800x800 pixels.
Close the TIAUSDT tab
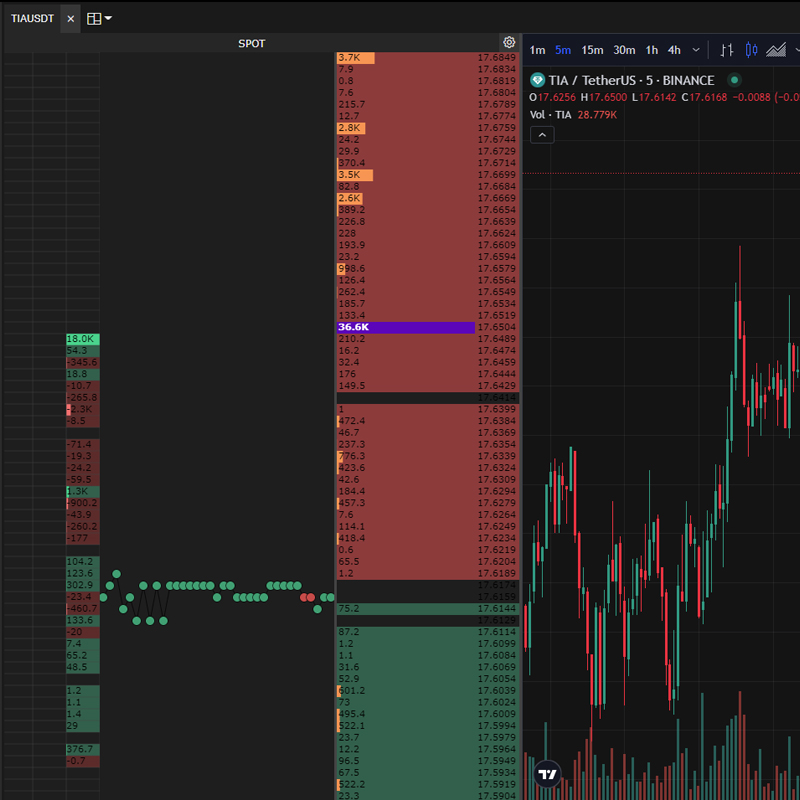[71, 18]
